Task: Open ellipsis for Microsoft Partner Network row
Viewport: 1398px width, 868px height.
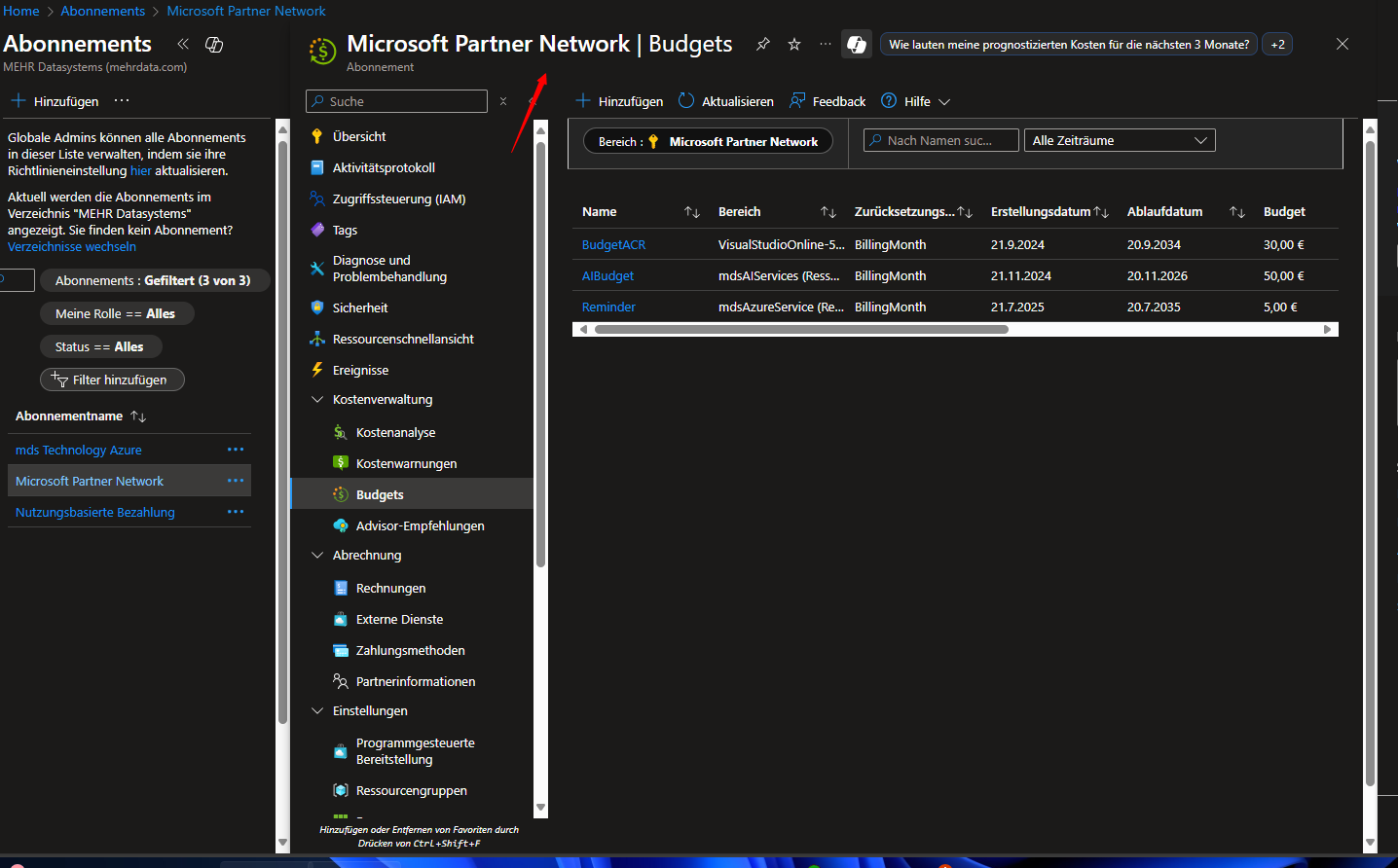Action: (x=236, y=481)
